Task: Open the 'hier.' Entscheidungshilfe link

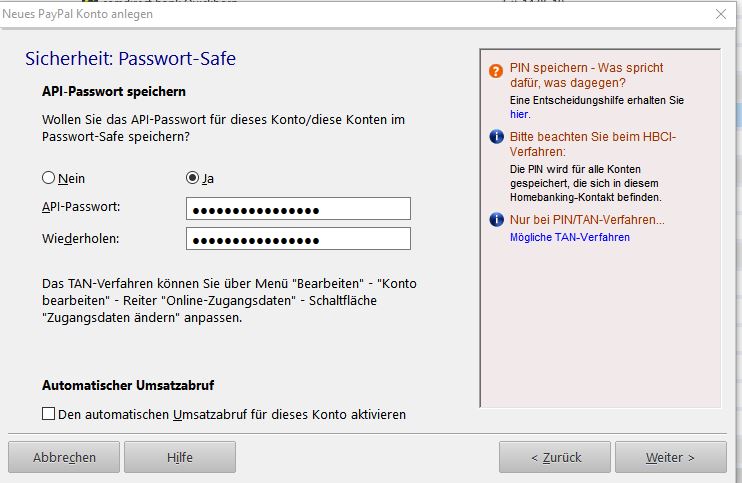Action: 519,115
